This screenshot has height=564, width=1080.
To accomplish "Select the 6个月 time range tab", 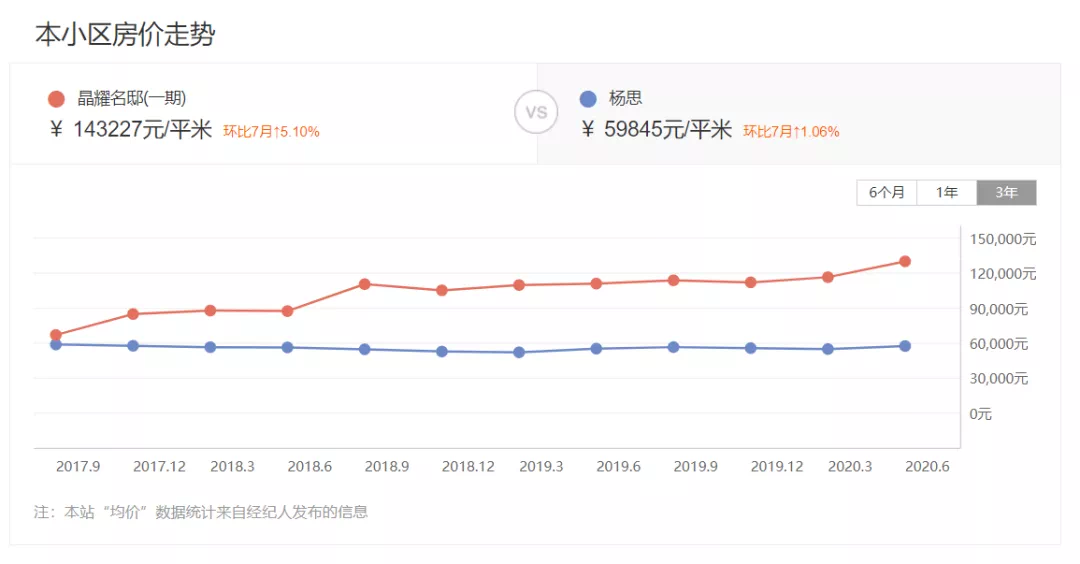I will [x=886, y=193].
